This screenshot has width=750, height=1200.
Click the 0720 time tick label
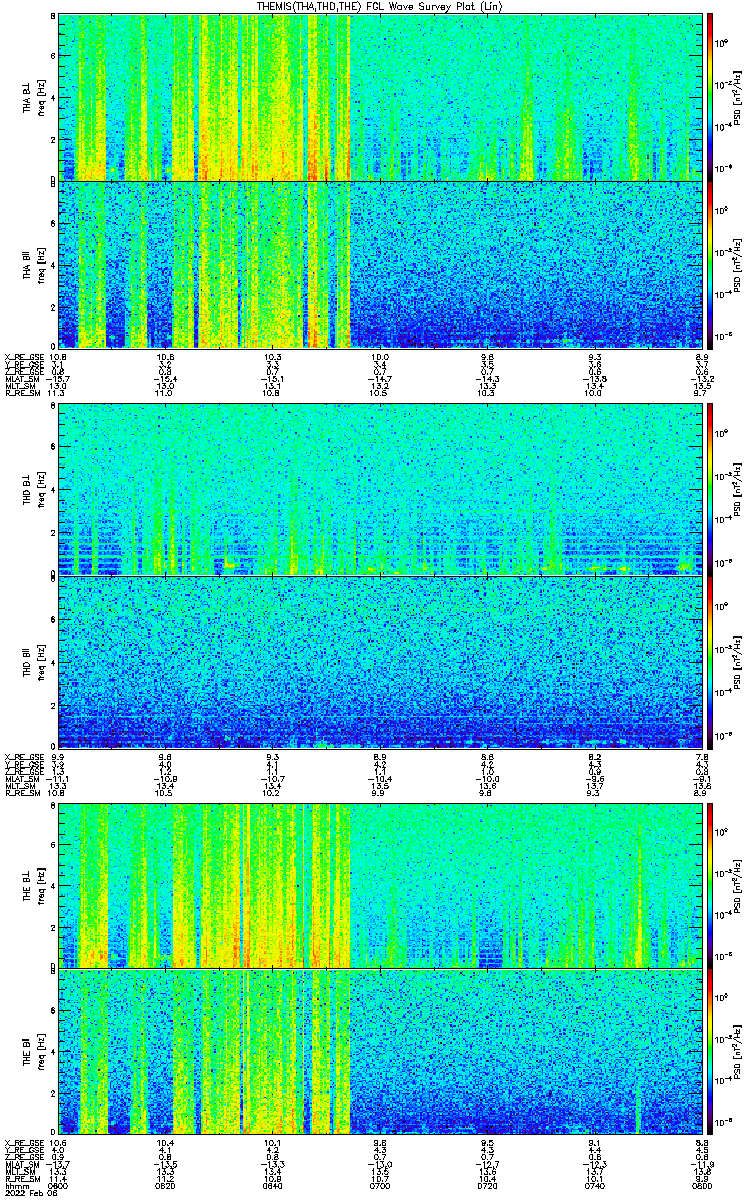click(x=486, y=1185)
